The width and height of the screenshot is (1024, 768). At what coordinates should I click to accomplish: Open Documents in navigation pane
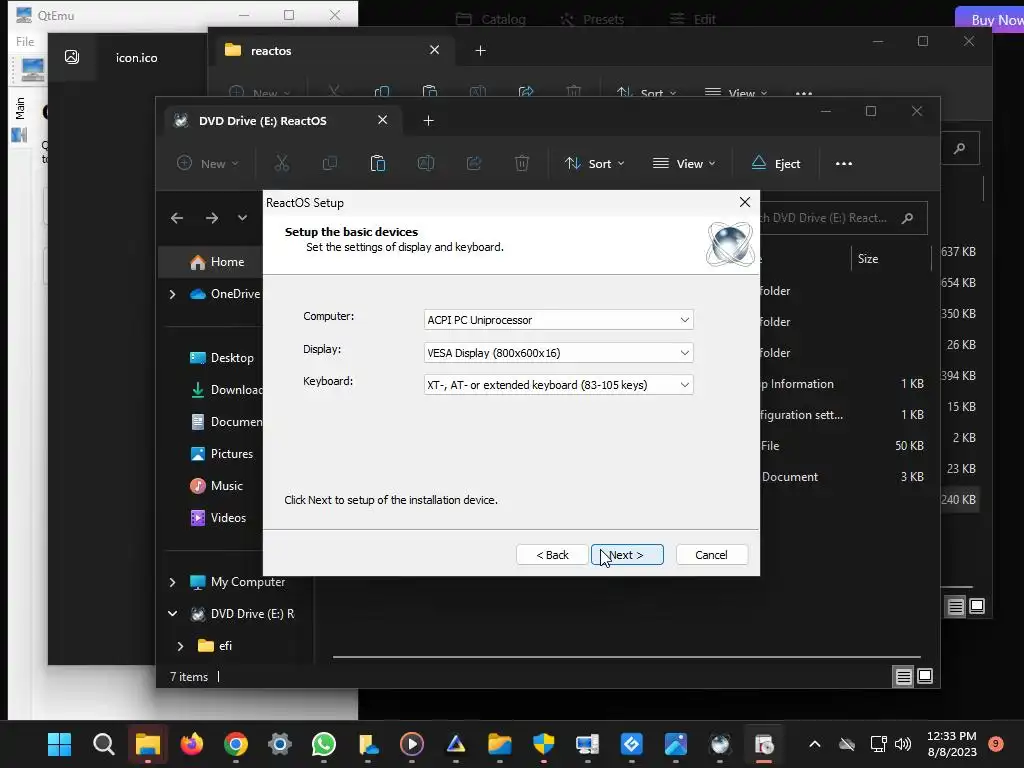click(225, 422)
